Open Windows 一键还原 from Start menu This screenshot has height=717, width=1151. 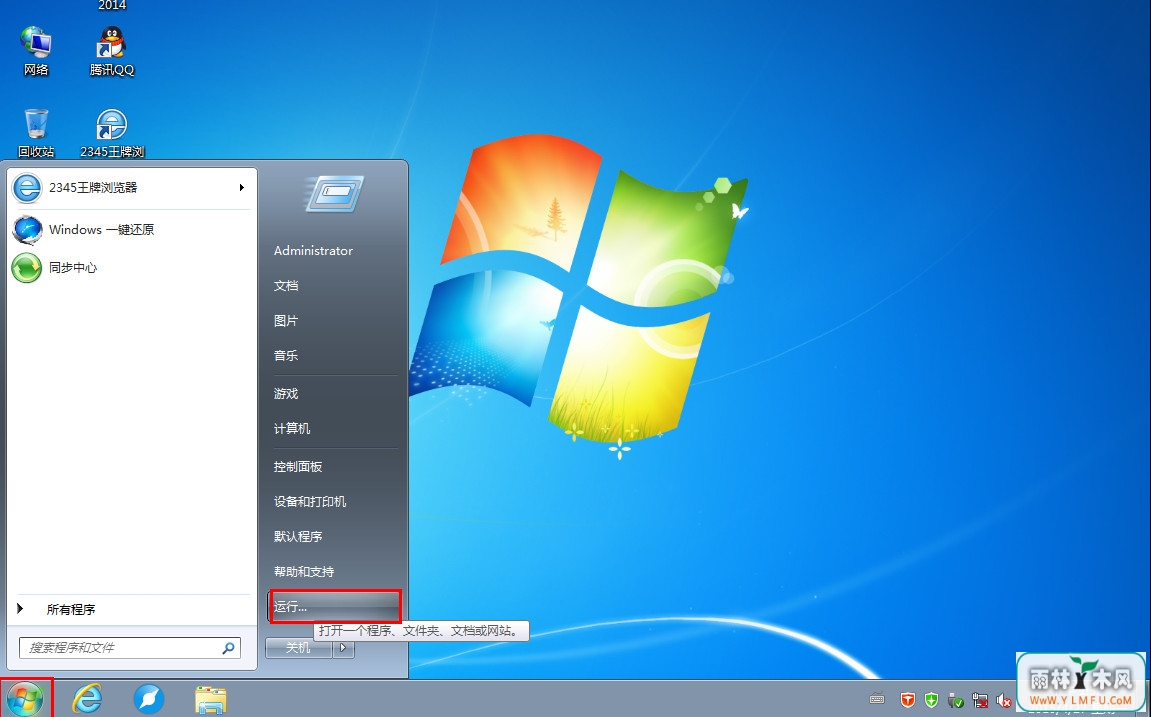coord(131,230)
